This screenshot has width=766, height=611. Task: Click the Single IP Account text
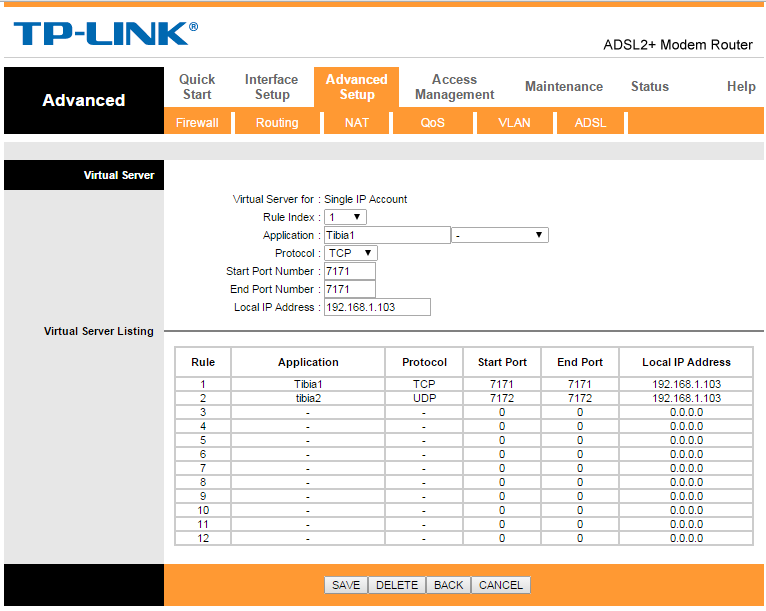coord(365,199)
